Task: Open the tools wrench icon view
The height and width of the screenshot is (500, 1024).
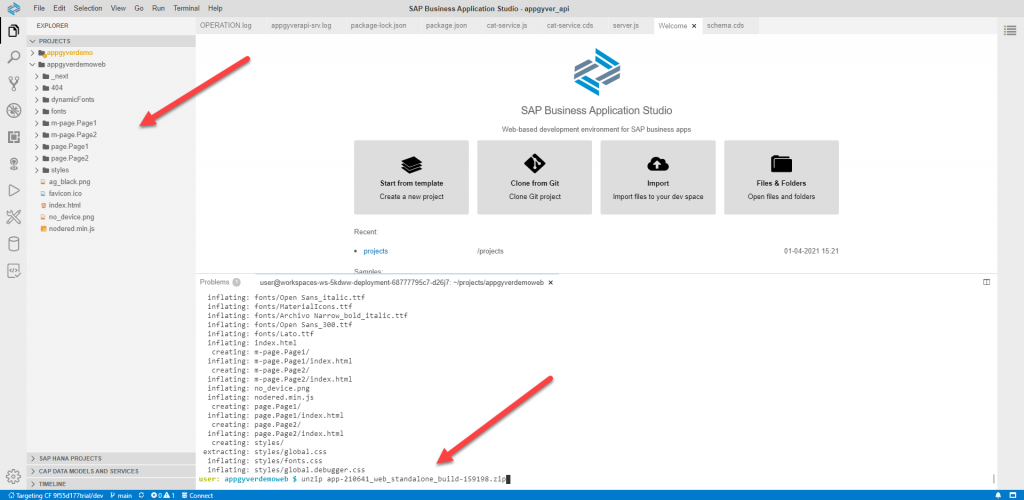Action: coord(13,217)
